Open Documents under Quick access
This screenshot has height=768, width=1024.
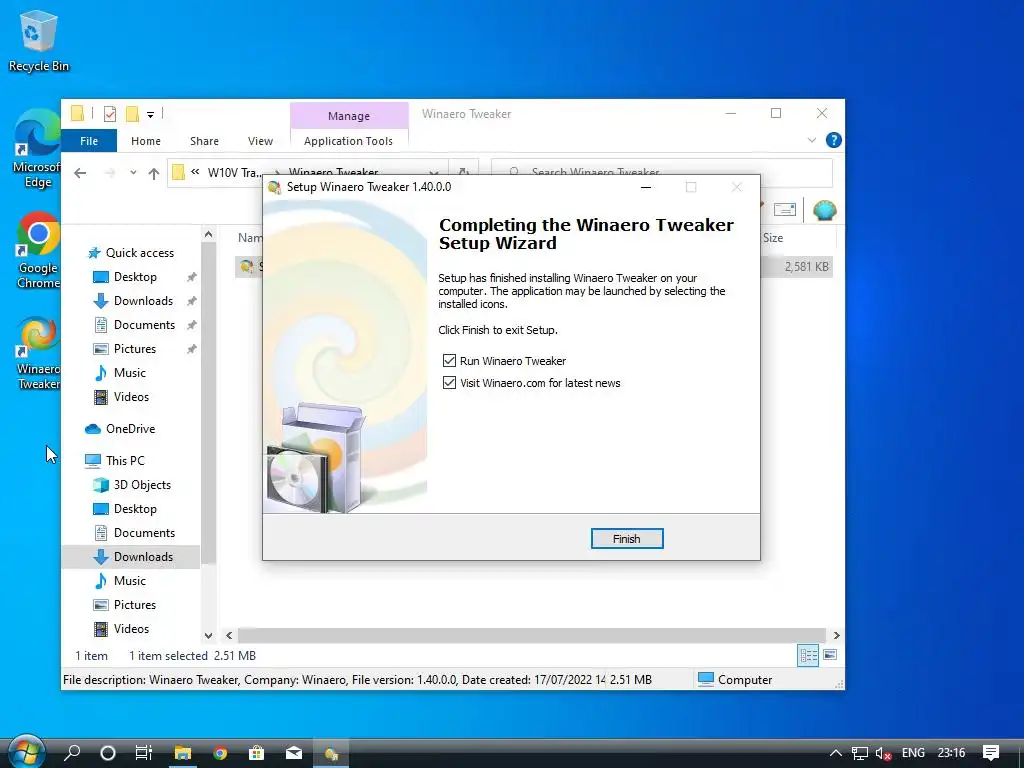144,325
